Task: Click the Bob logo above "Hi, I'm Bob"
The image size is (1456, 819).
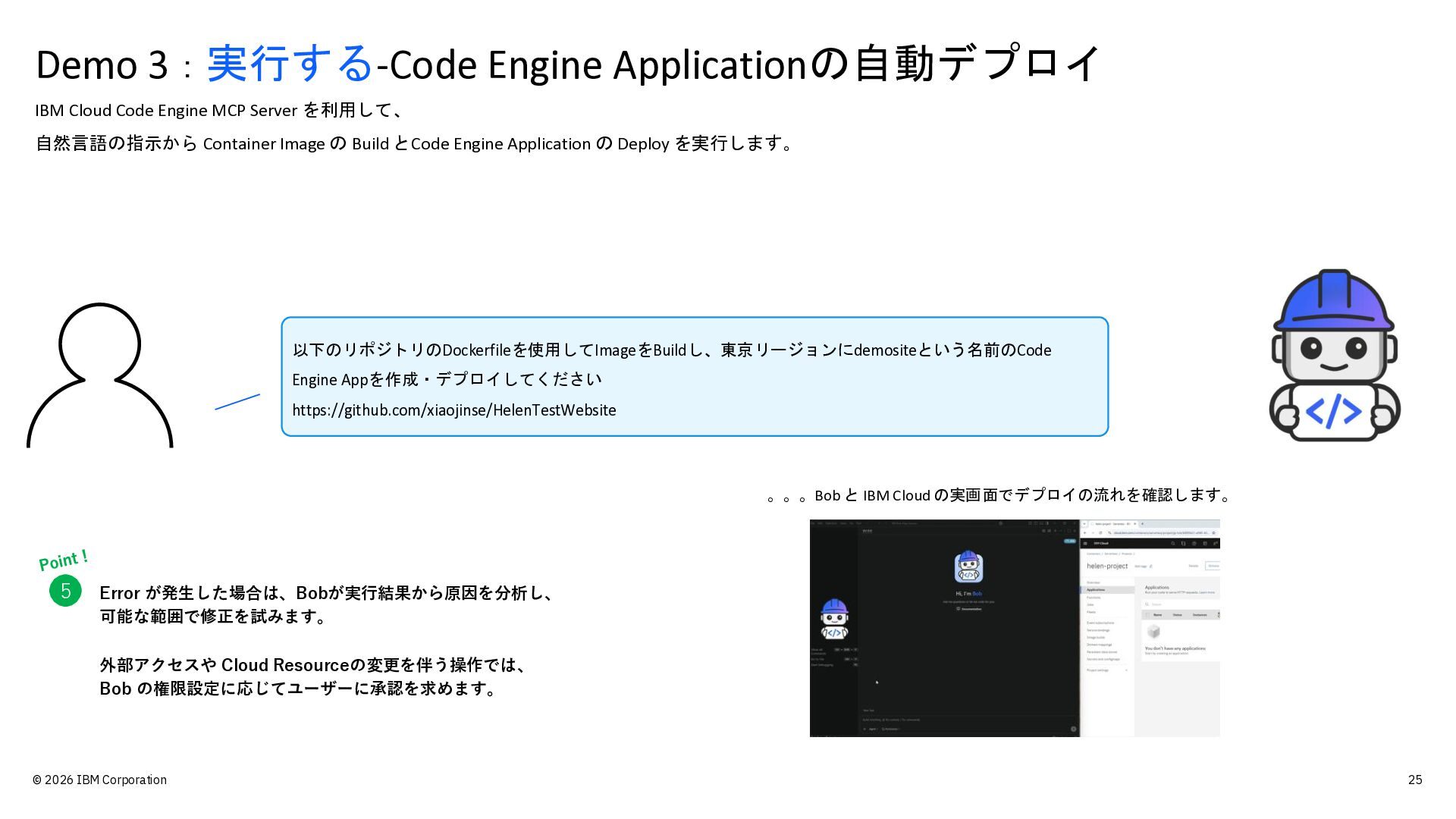Action: (x=968, y=567)
